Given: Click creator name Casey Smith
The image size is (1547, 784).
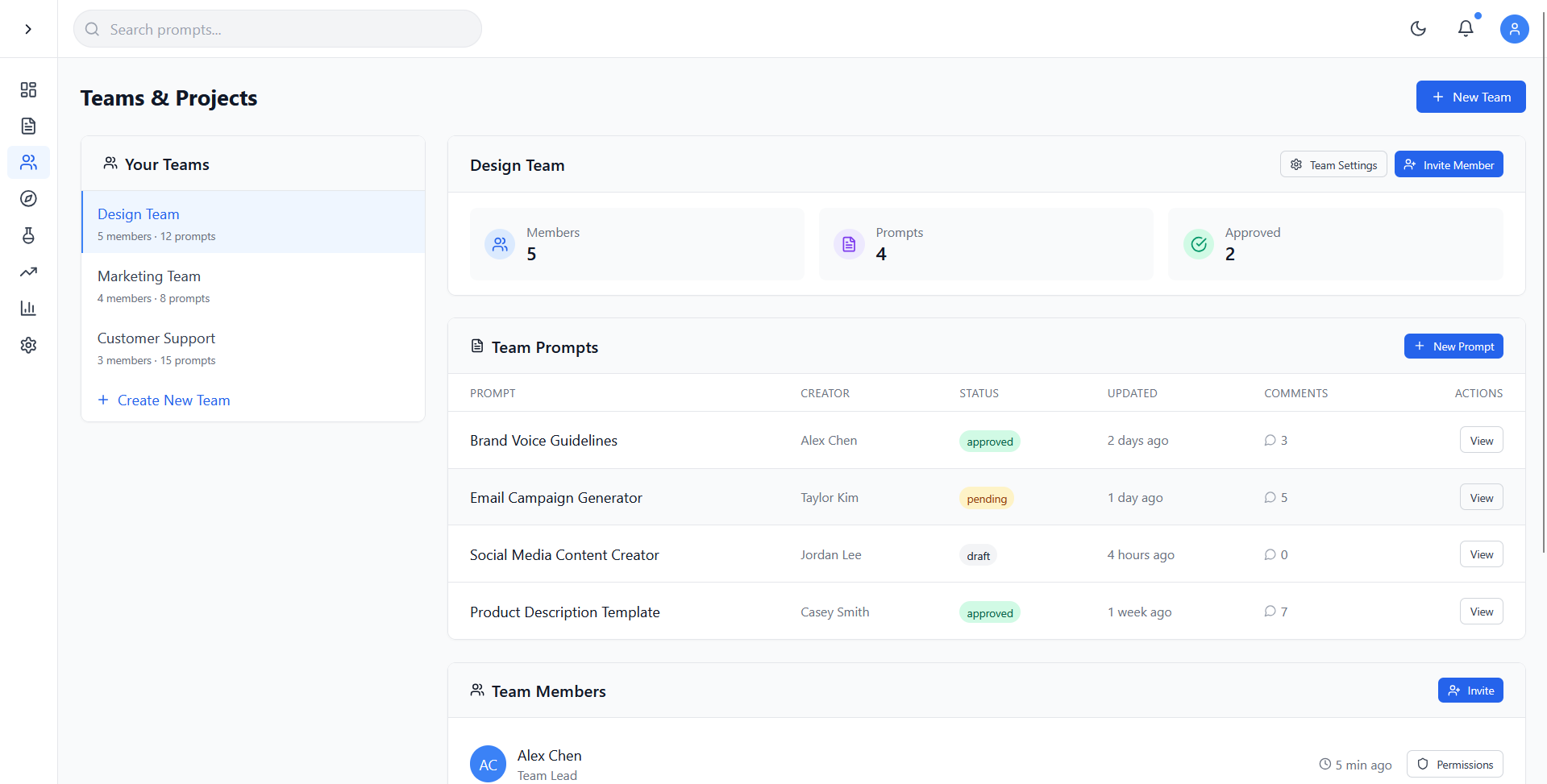Looking at the screenshot, I should [x=835, y=612].
